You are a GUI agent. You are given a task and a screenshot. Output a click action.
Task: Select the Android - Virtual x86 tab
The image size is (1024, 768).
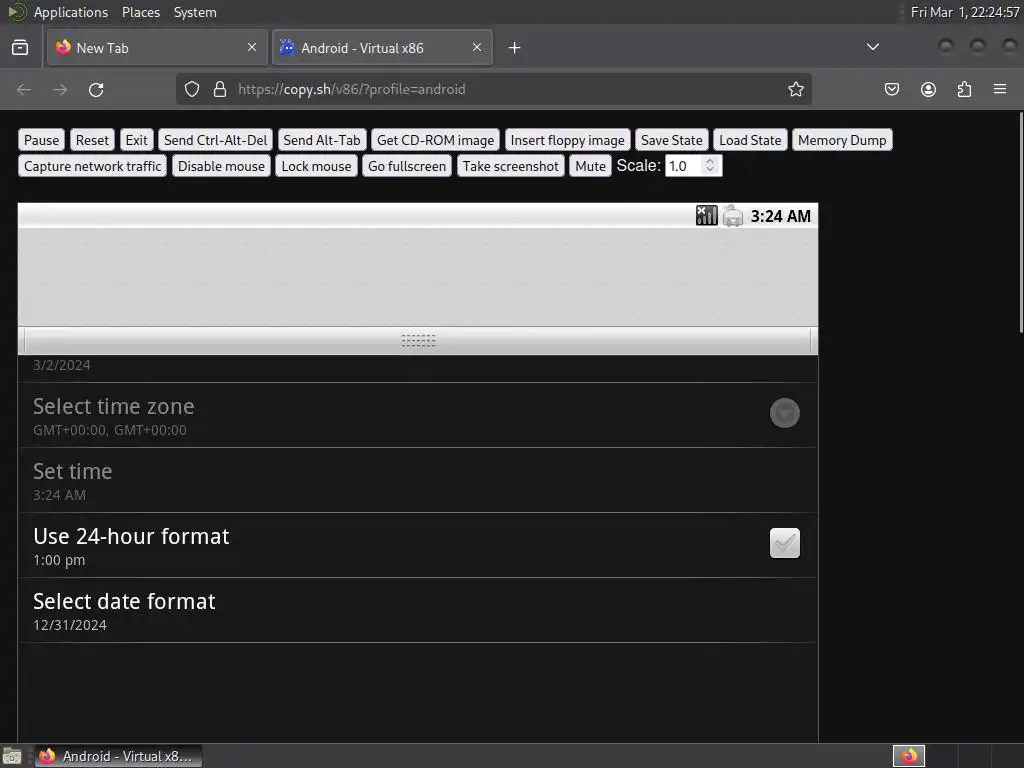(x=382, y=48)
